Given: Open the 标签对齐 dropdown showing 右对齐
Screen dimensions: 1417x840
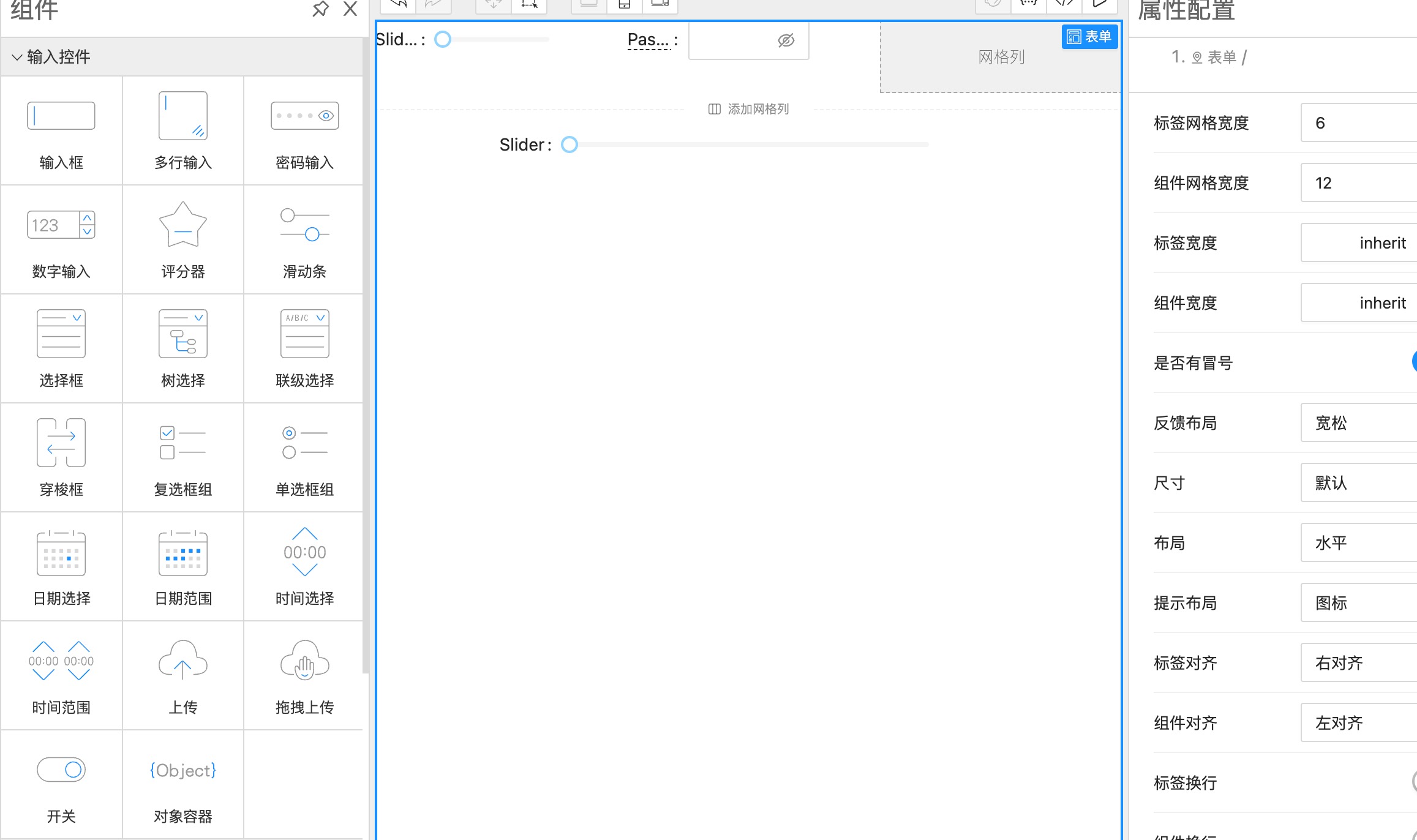Looking at the screenshot, I should click(x=1359, y=663).
